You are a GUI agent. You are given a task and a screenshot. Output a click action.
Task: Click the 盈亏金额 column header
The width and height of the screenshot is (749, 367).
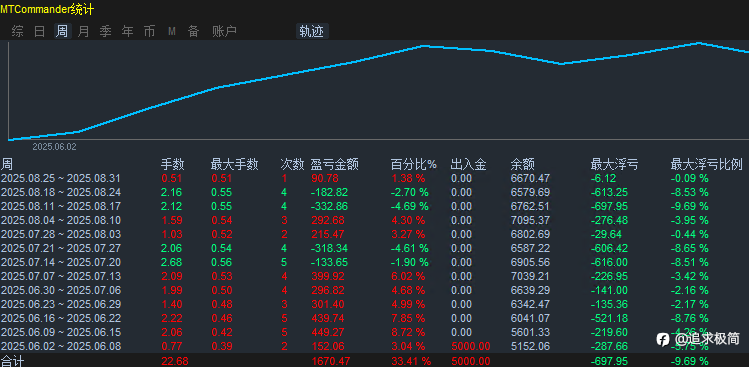point(334,165)
